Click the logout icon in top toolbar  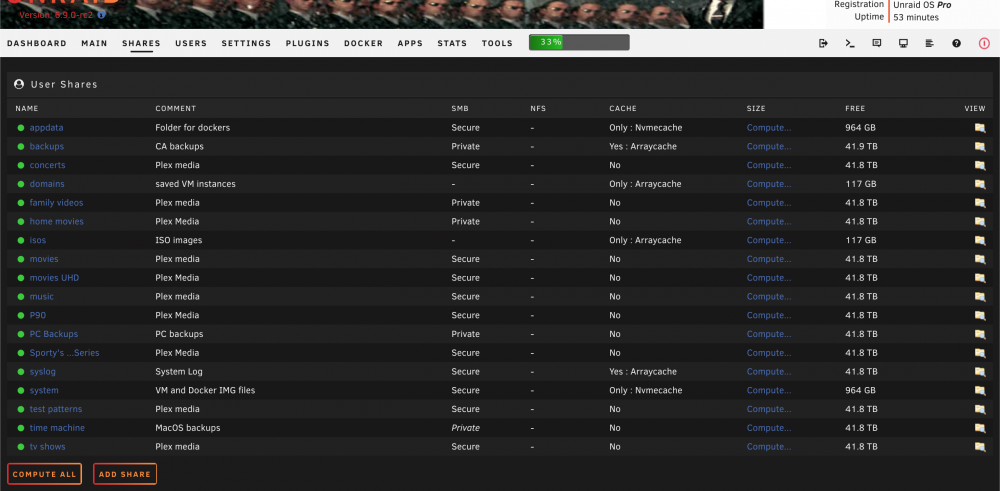tap(823, 43)
